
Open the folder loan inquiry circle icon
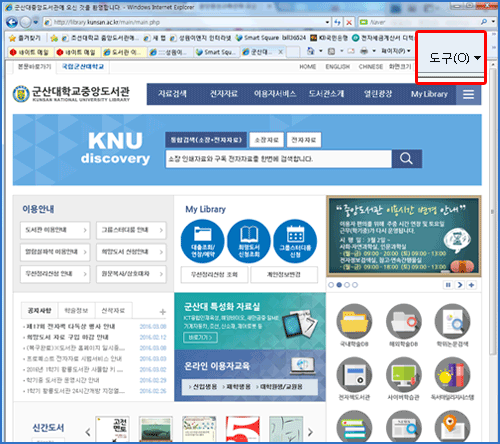[x=203, y=241]
